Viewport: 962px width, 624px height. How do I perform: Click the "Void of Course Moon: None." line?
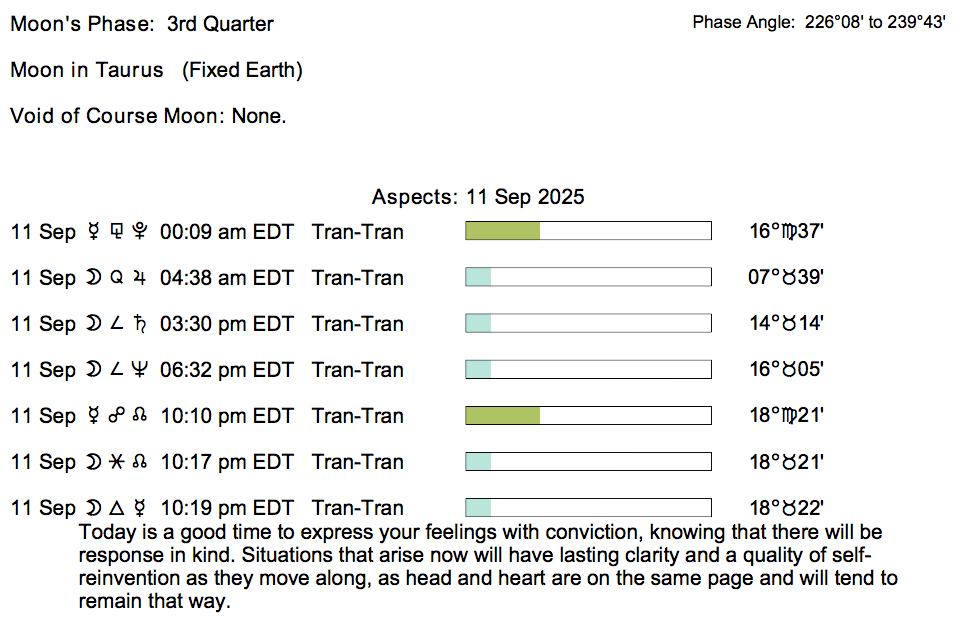(148, 116)
